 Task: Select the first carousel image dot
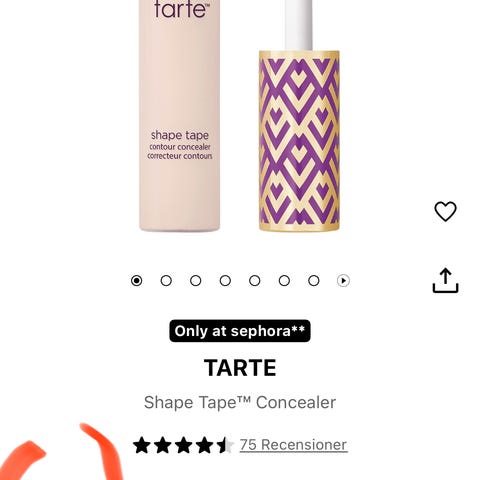pyautogui.click(x=136, y=281)
